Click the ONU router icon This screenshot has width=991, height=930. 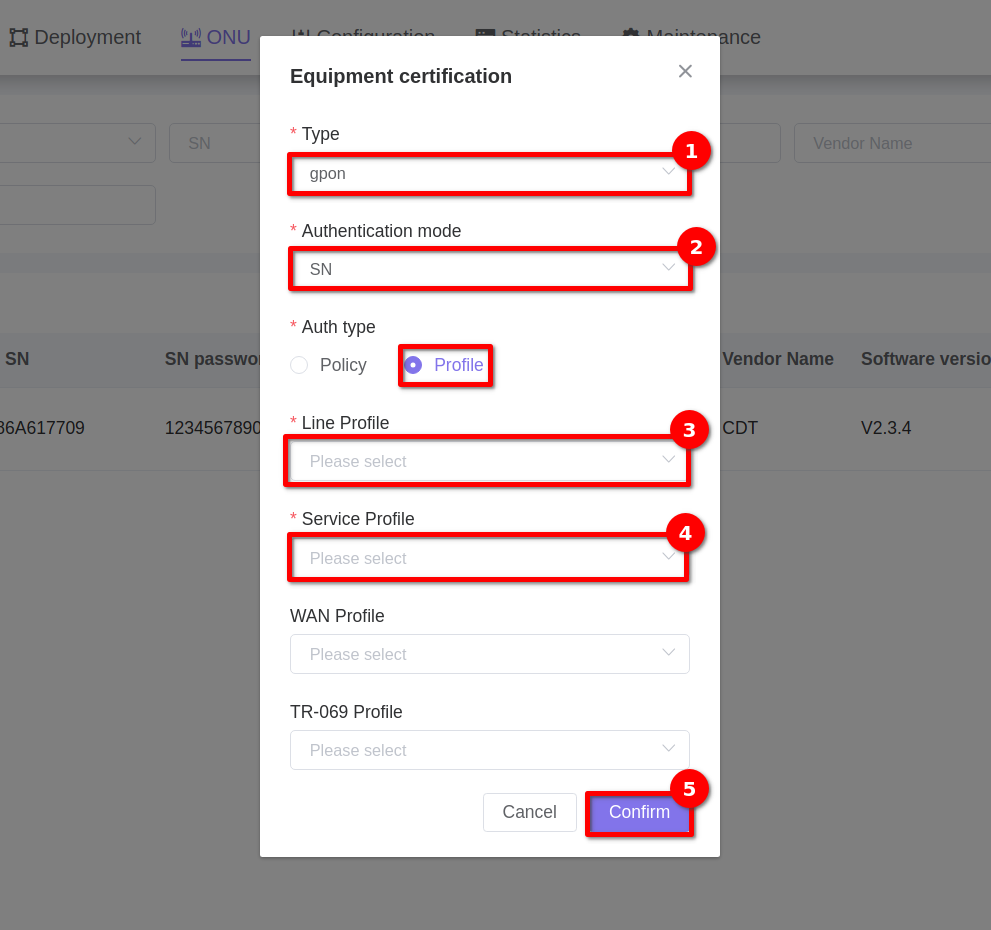click(191, 38)
